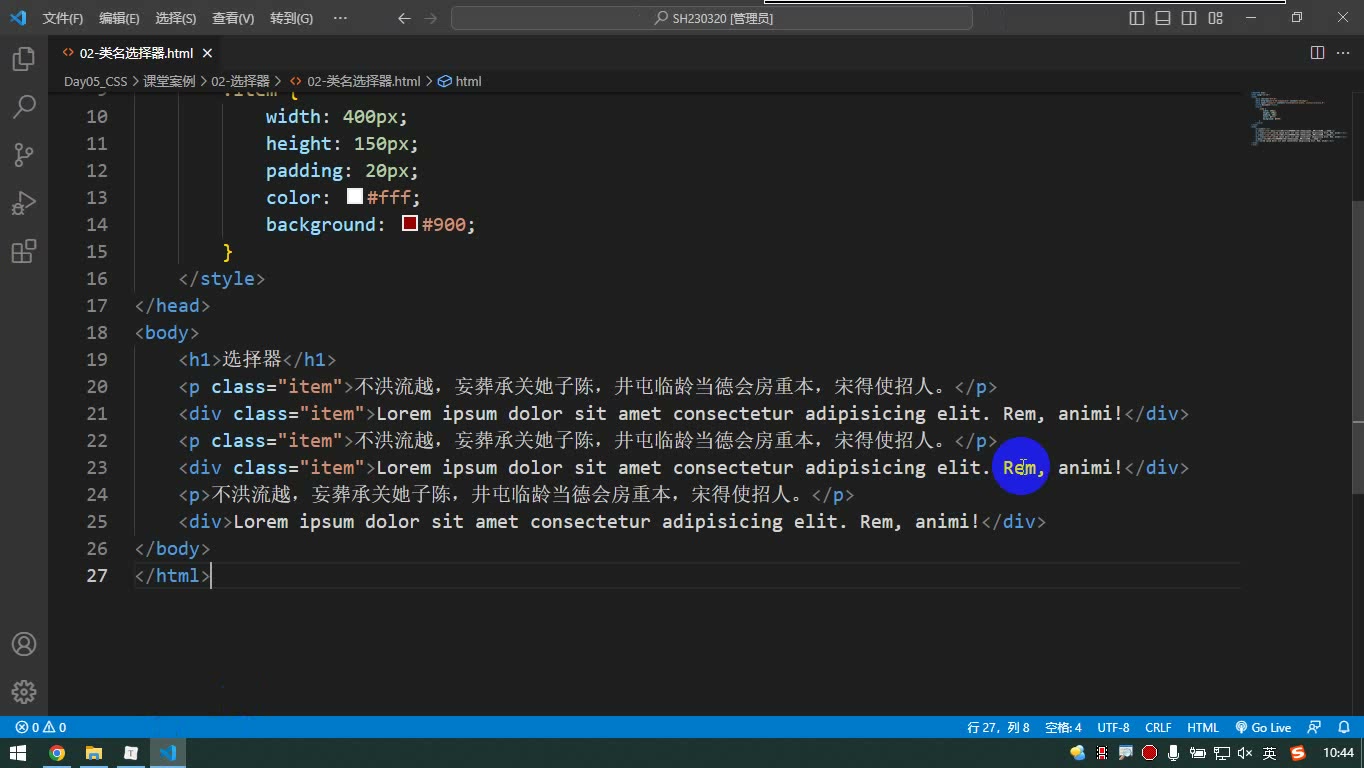Image resolution: width=1364 pixels, height=768 pixels.
Task: Select the 02-类名选择器.html editor tab
Action: pyautogui.click(x=137, y=53)
